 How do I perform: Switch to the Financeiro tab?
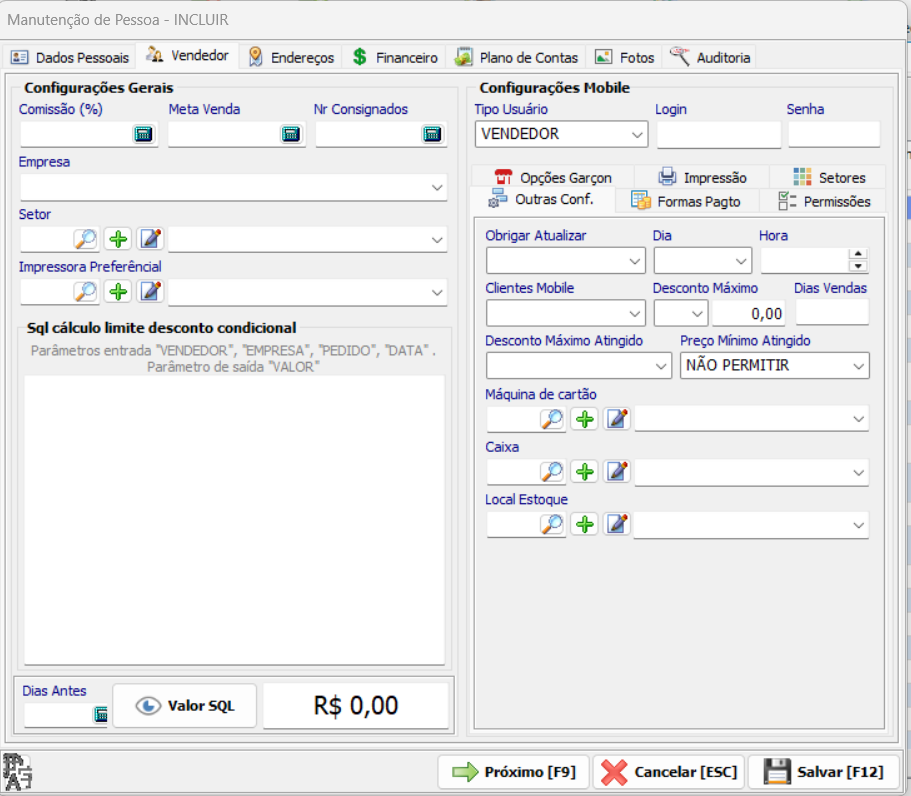(x=394, y=58)
